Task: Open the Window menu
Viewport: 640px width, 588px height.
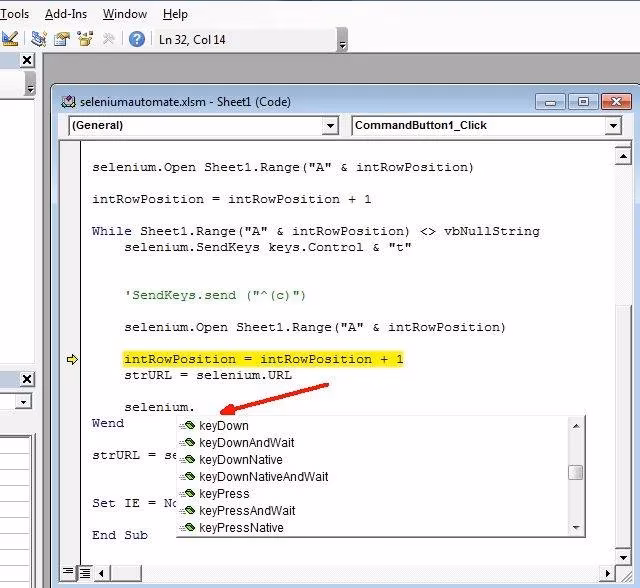Action: pos(124,14)
